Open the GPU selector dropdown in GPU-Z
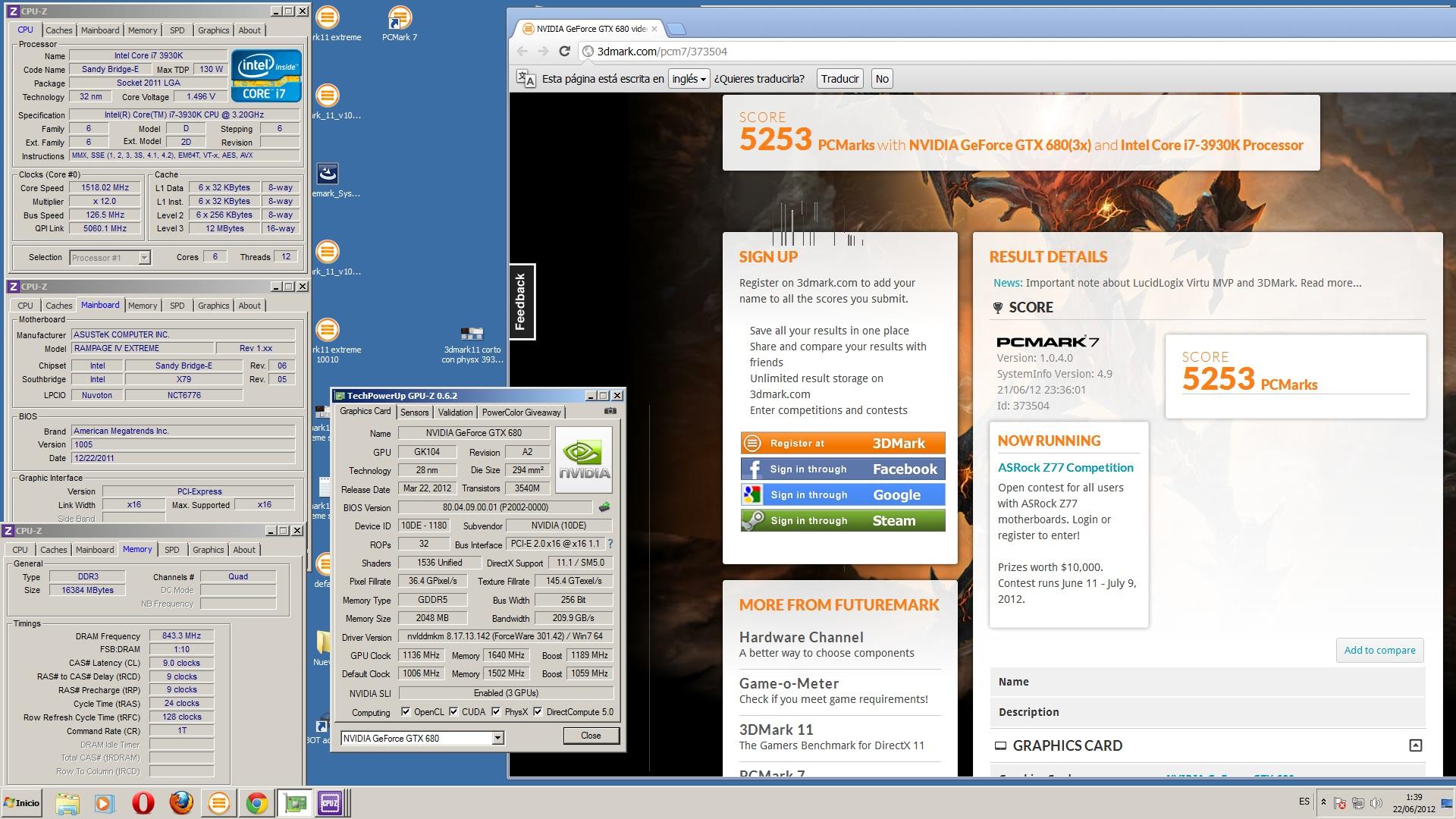This screenshot has height=819, width=1456. point(497,738)
